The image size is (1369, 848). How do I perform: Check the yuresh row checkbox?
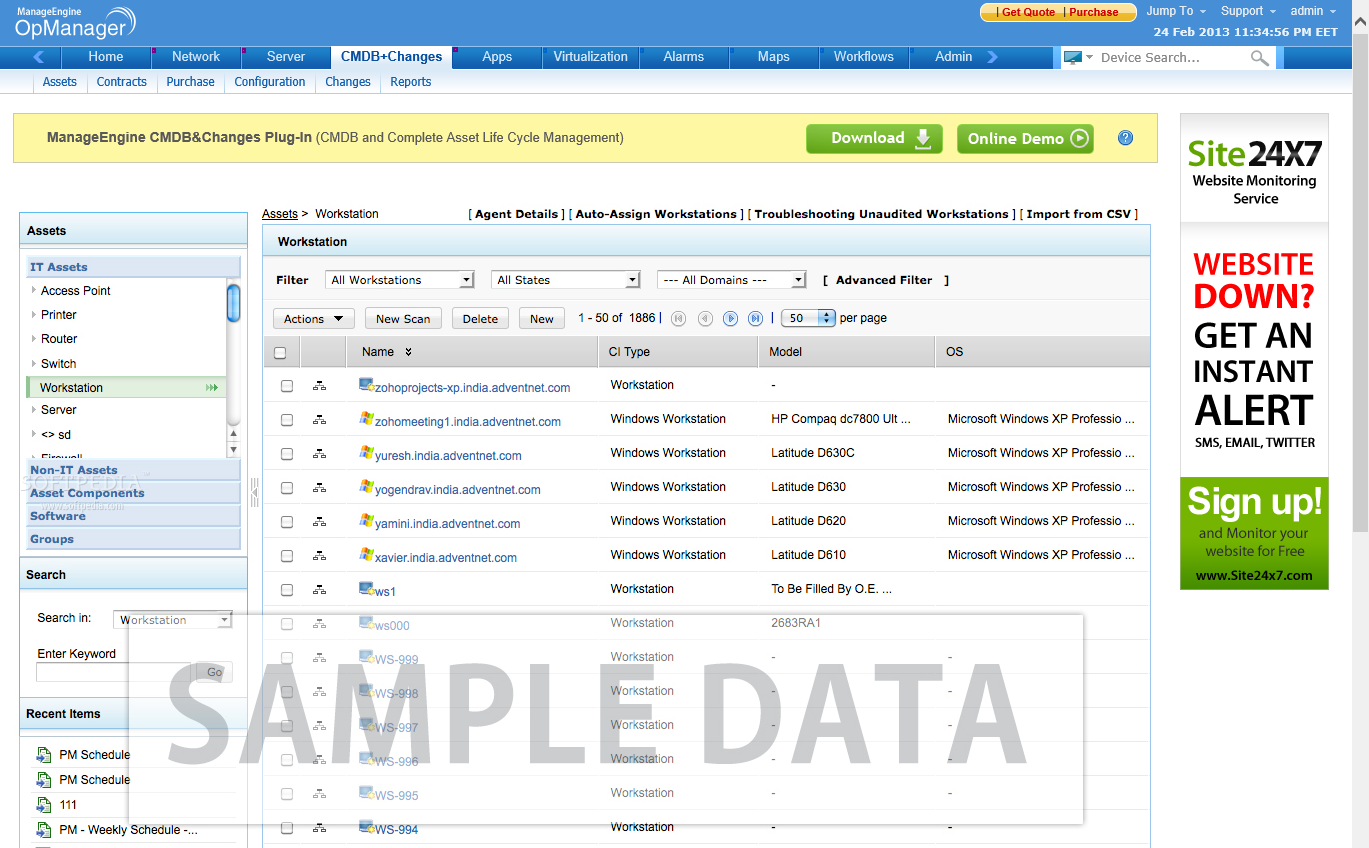pos(287,454)
